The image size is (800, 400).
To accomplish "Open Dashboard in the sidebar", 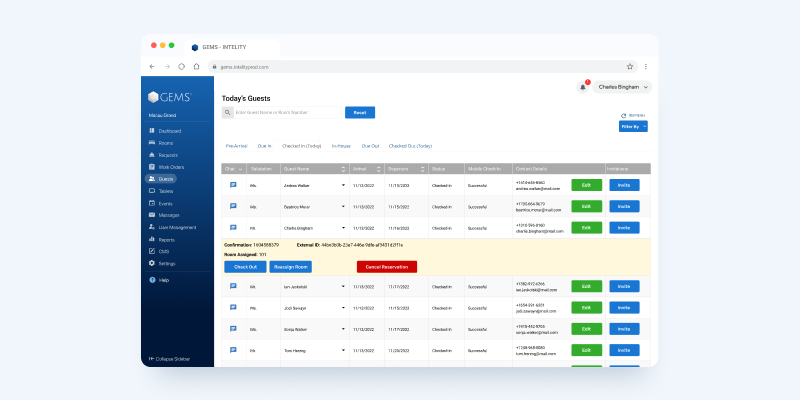I will coord(165,131).
